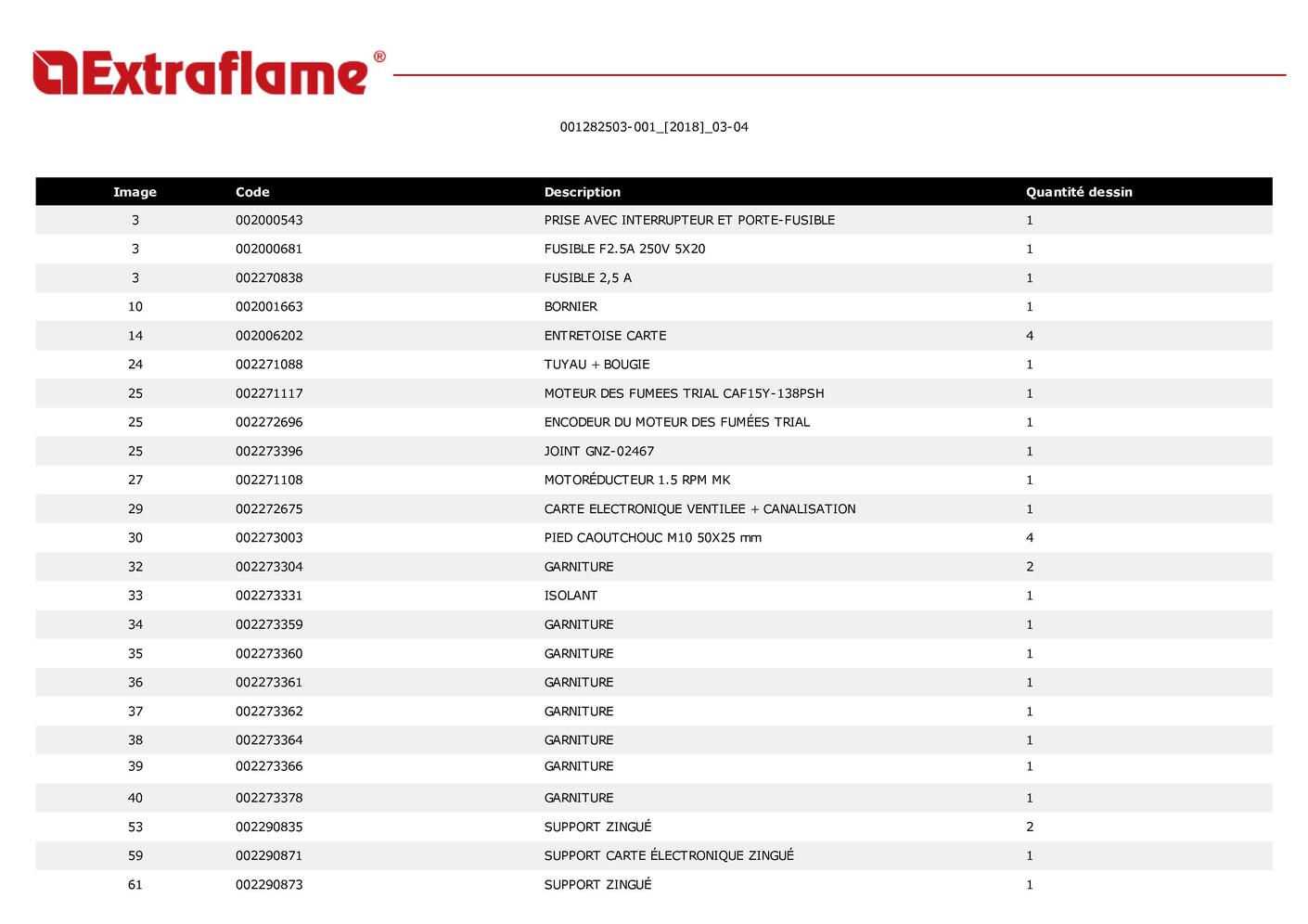Click code 002006202 for ENTRETOISE CARTE
The width and height of the screenshot is (1308, 924).
(x=269, y=336)
